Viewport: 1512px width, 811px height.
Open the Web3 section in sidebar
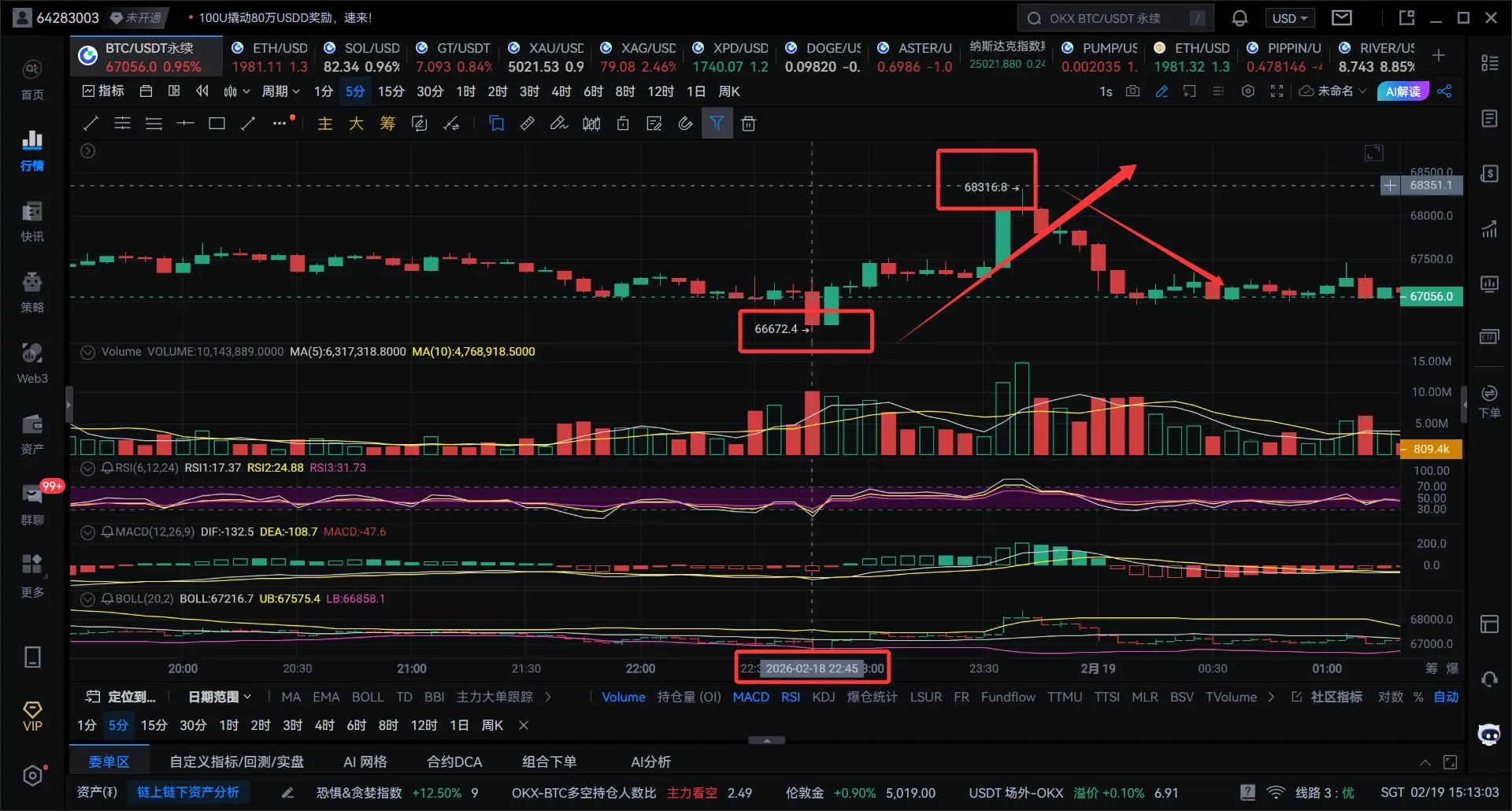[32, 364]
